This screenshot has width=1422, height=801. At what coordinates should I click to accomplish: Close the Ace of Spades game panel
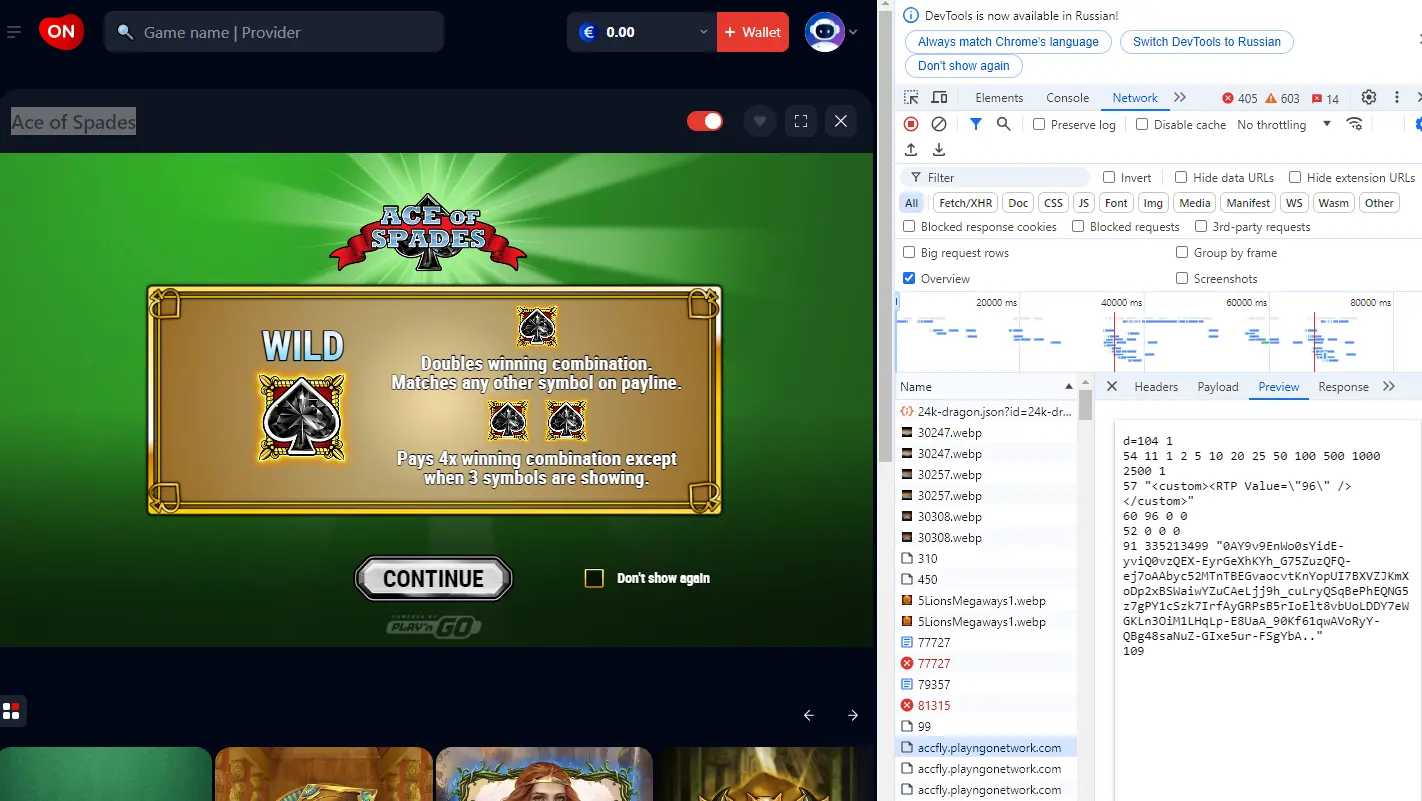(x=841, y=121)
